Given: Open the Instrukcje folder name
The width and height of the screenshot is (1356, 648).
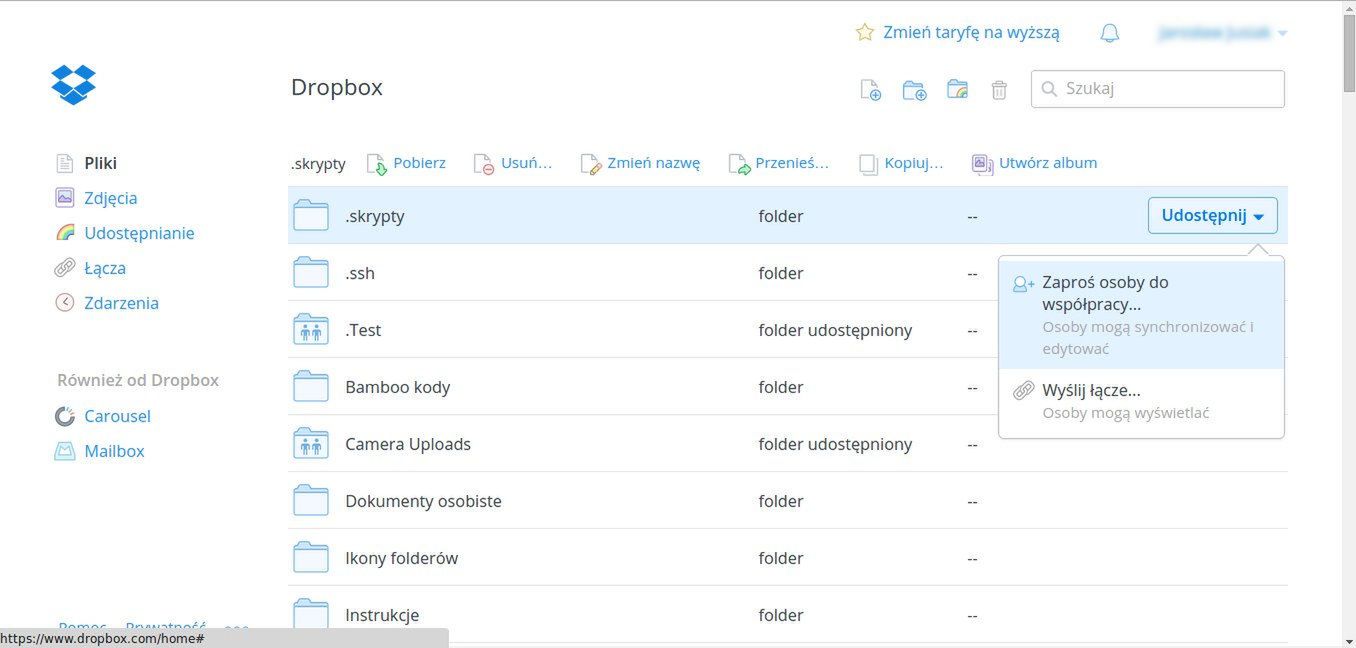Looking at the screenshot, I should [382, 615].
